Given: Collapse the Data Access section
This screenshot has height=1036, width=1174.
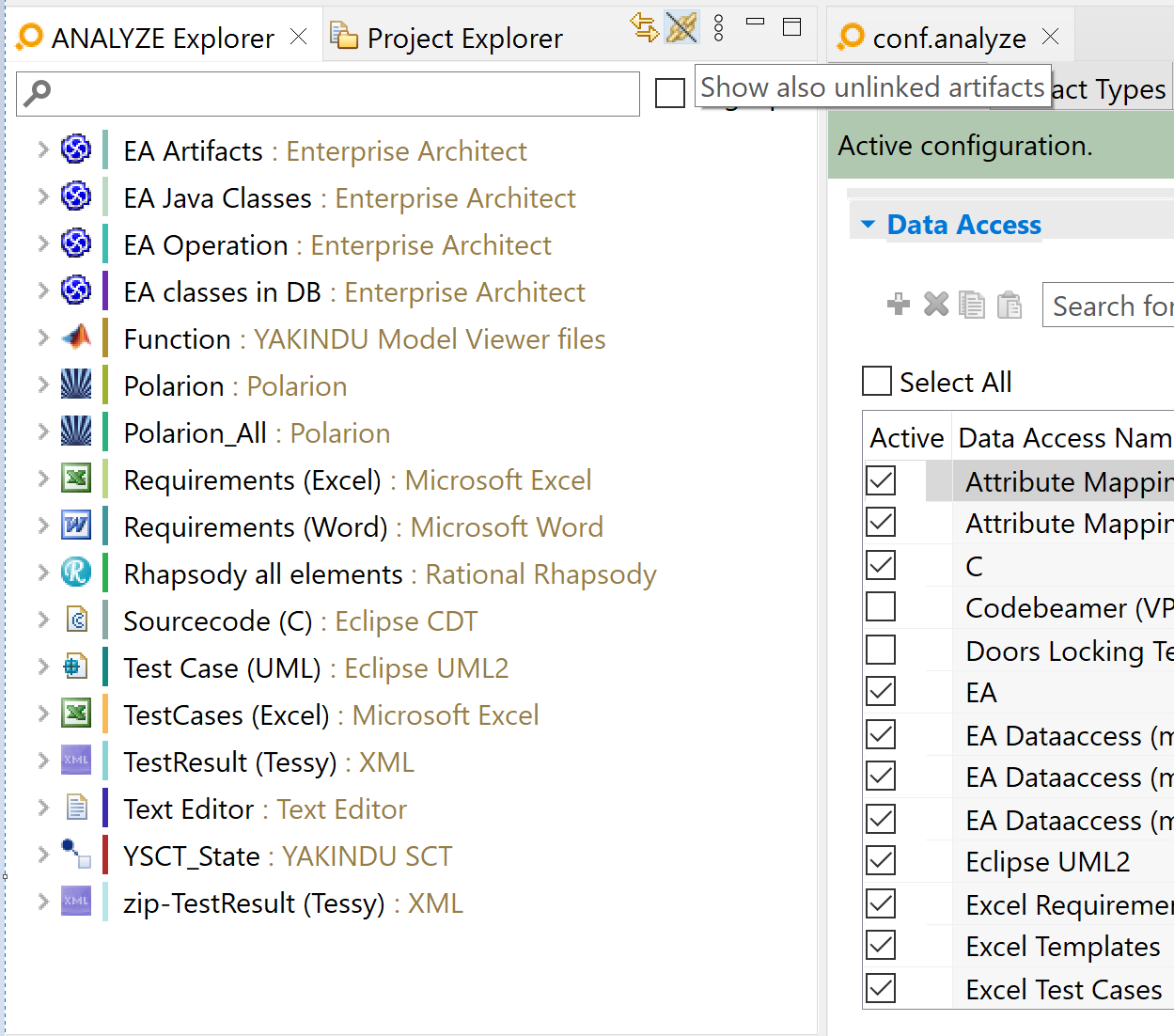Looking at the screenshot, I should (x=868, y=225).
